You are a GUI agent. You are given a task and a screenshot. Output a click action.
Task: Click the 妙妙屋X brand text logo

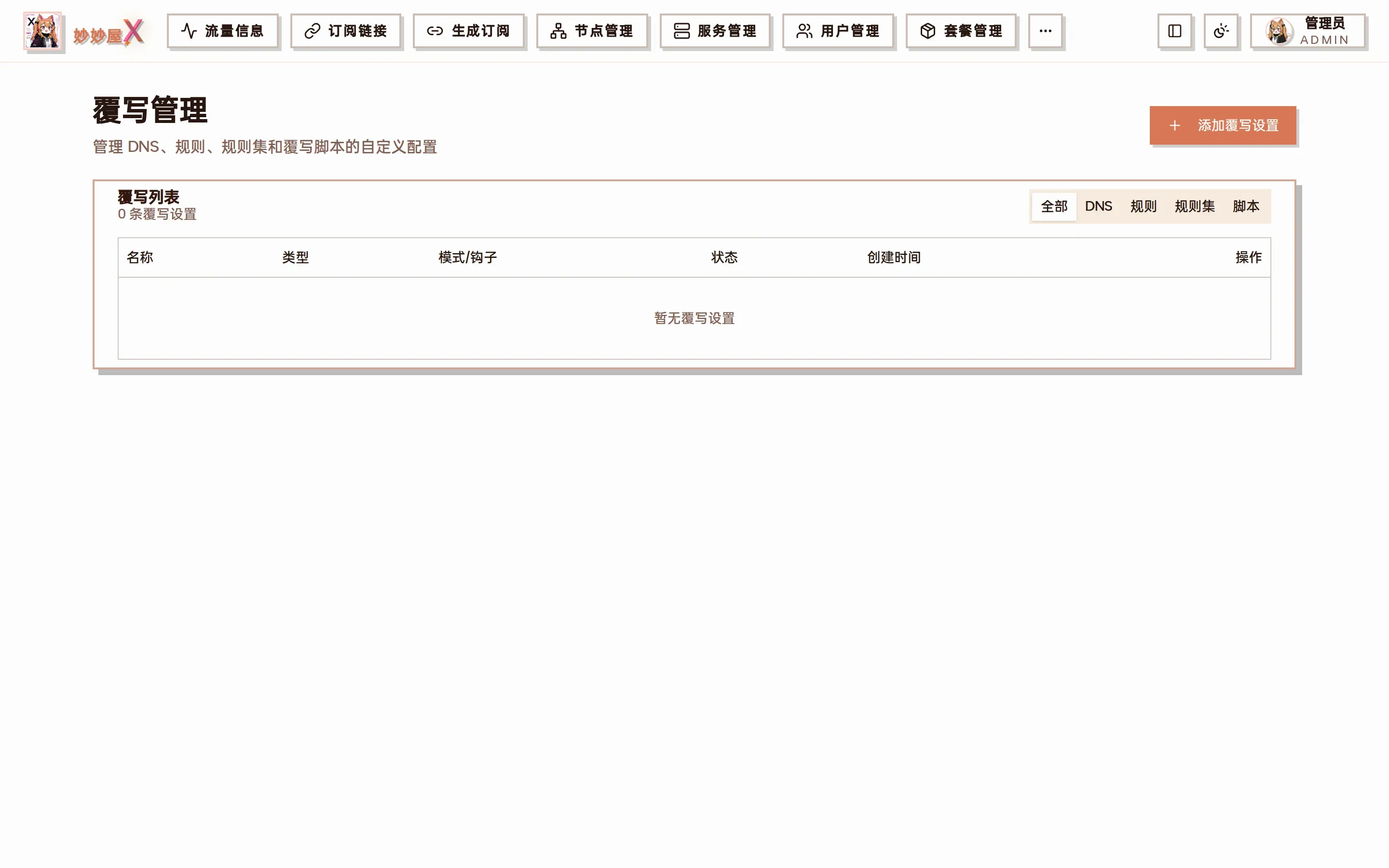[x=109, y=33]
